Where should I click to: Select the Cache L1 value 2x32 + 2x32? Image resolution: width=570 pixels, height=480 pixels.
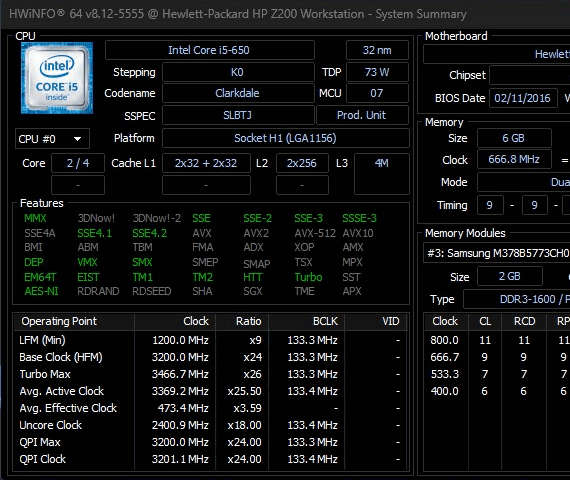(x=206, y=163)
